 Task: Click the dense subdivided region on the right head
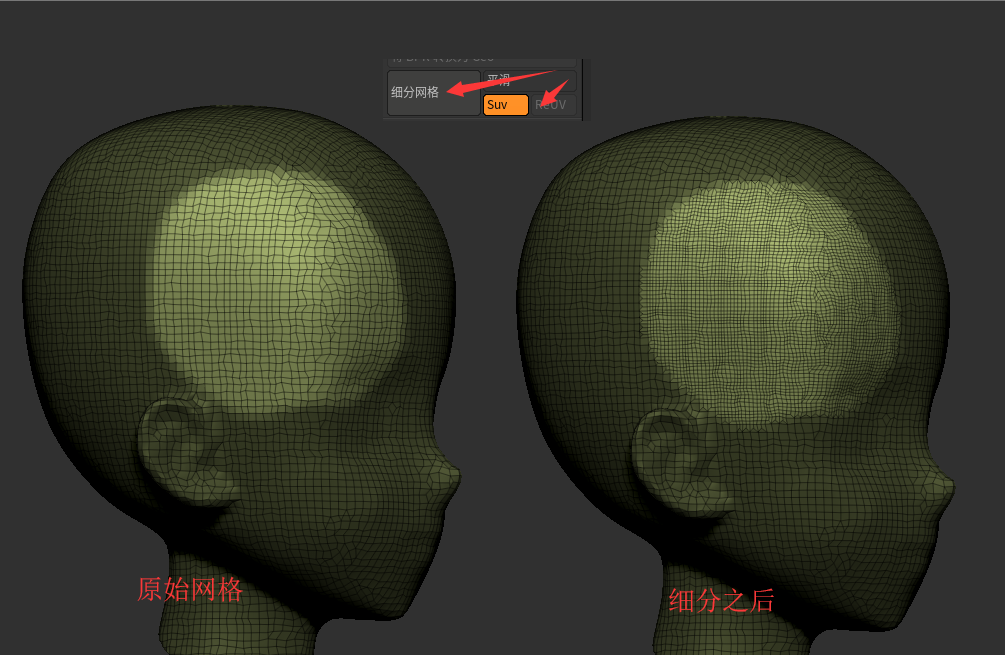(770, 300)
